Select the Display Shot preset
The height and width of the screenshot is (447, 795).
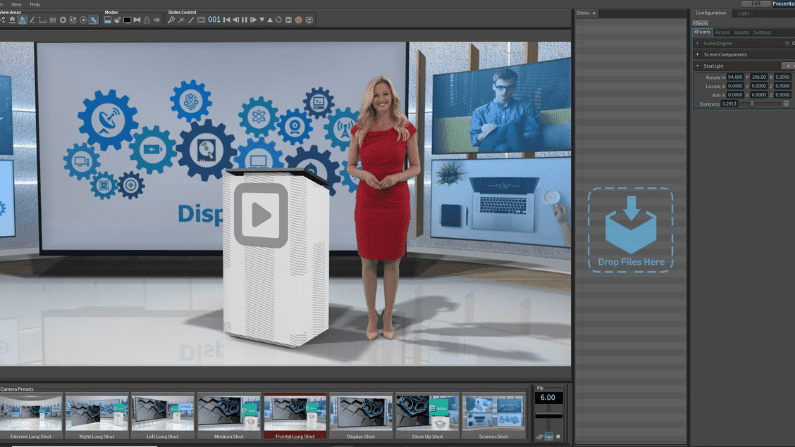click(x=361, y=416)
